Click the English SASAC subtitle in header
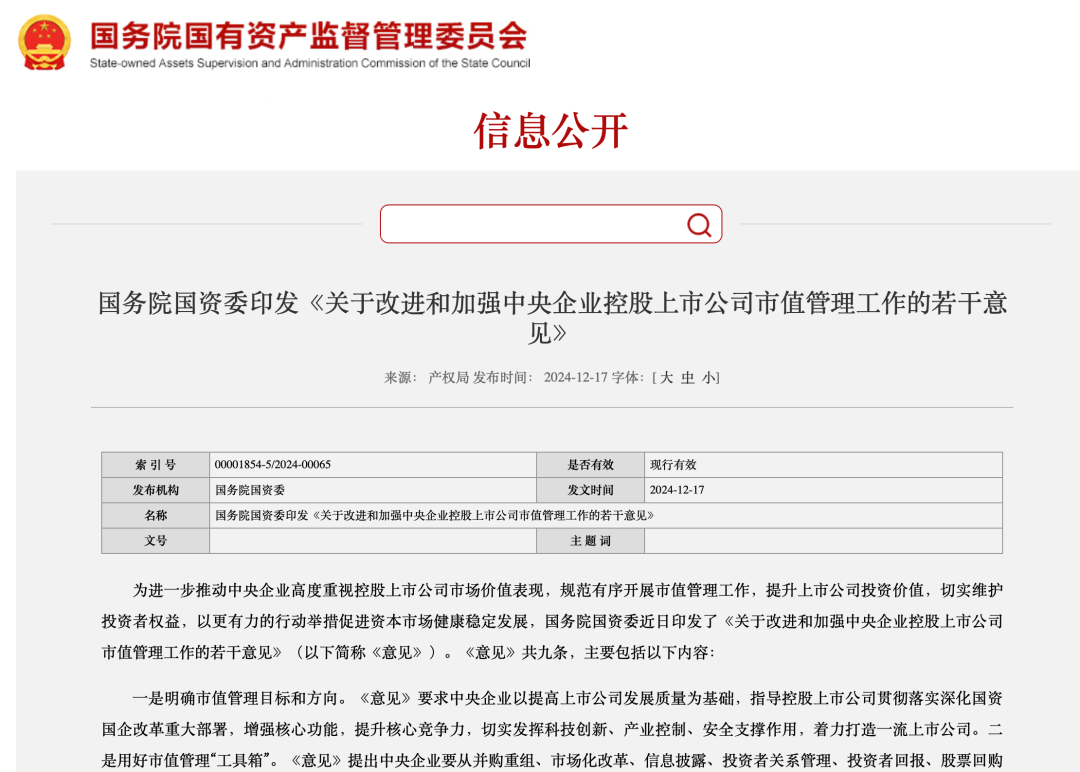Viewport: 1080px width, 772px height. tap(310, 63)
